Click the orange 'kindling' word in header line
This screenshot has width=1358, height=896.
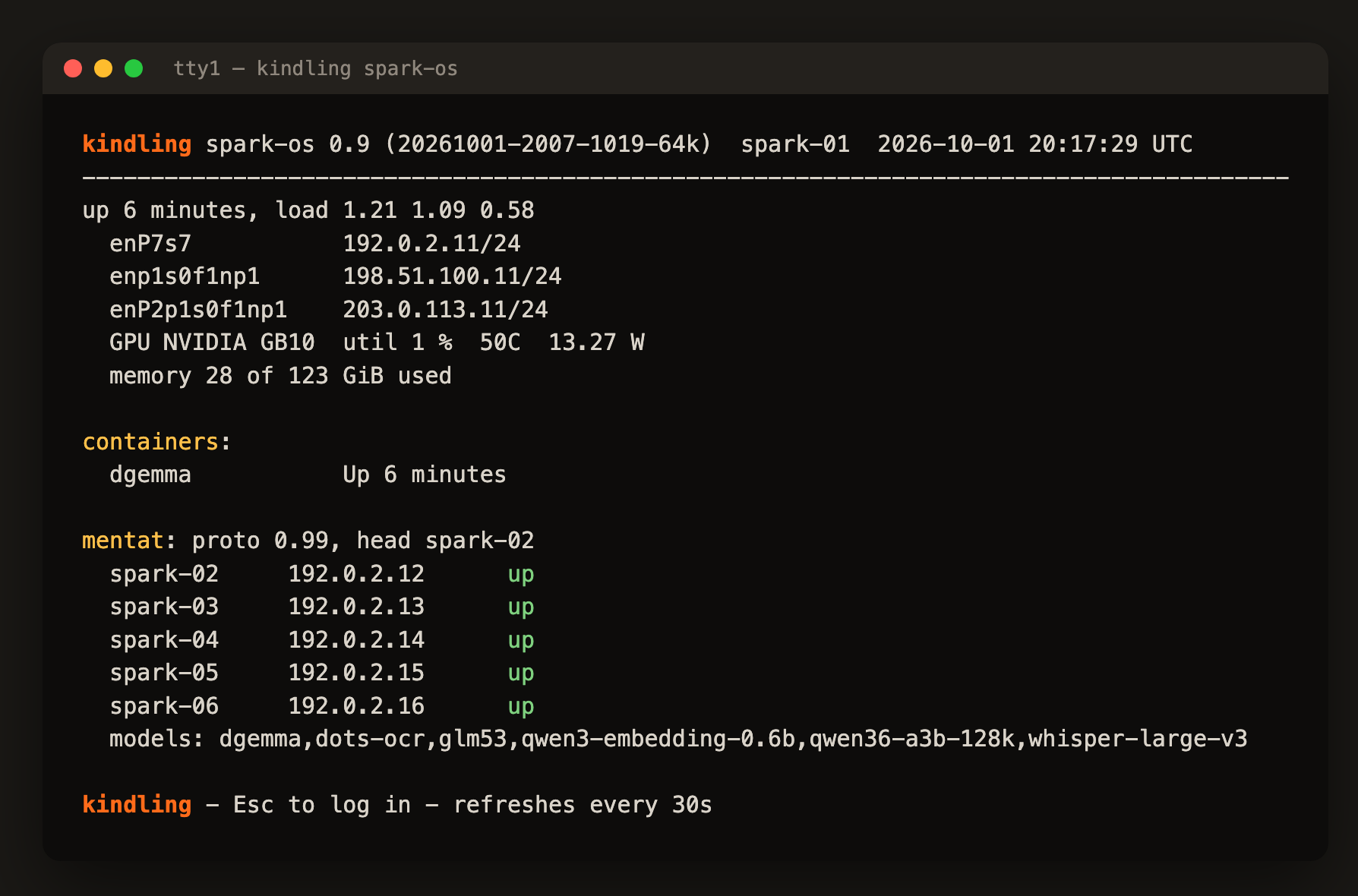137,144
